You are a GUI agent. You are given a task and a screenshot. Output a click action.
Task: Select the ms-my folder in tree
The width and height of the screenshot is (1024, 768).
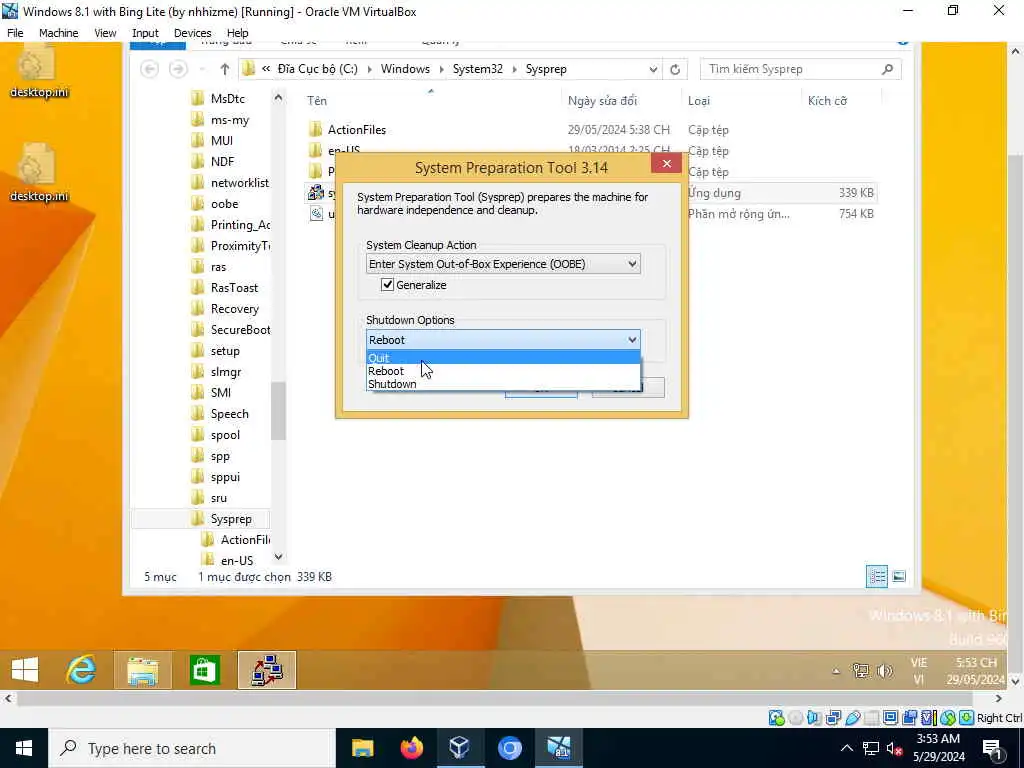pyautogui.click(x=229, y=120)
